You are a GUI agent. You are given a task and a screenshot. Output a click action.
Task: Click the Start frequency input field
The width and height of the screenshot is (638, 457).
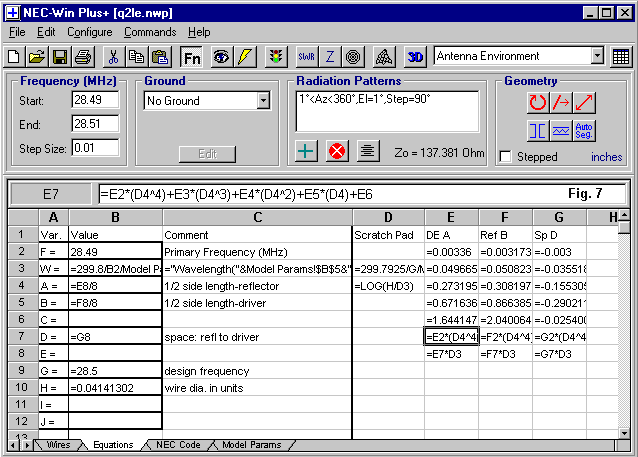(94, 100)
